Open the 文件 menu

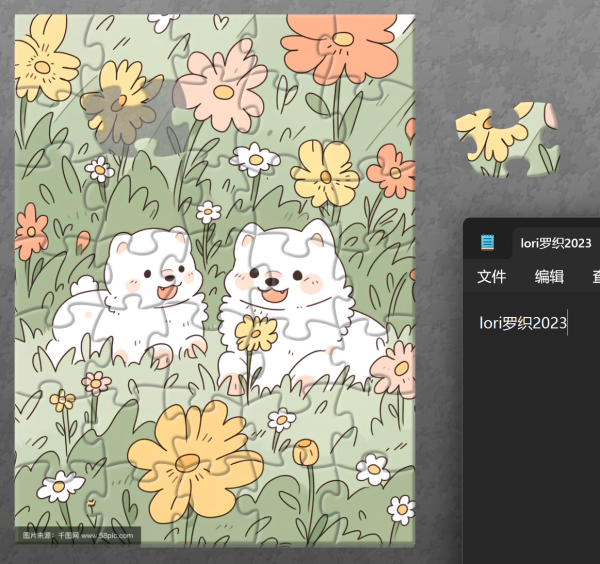point(491,277)
